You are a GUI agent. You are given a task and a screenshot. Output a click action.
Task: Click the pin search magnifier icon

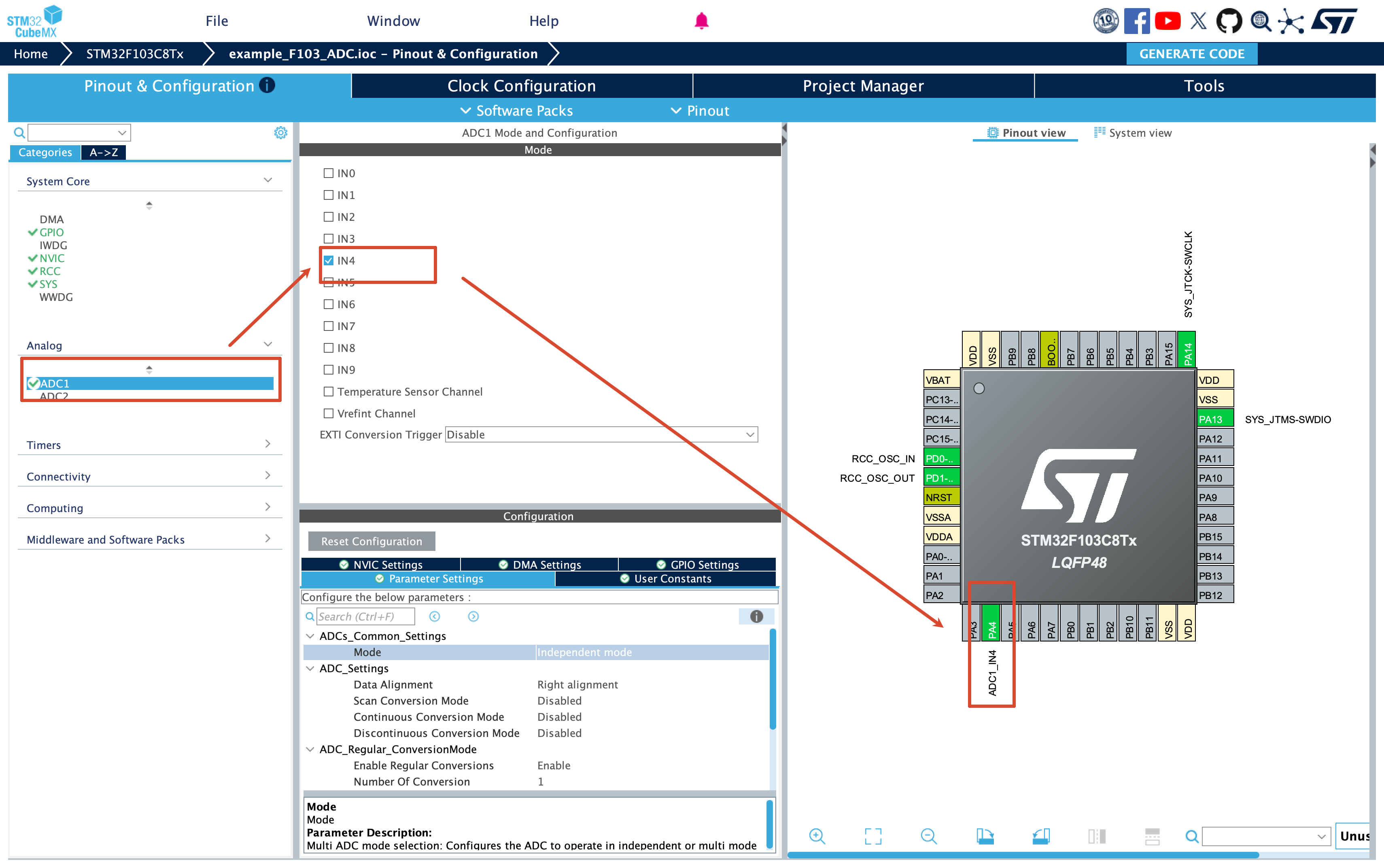coord(1192,836)
